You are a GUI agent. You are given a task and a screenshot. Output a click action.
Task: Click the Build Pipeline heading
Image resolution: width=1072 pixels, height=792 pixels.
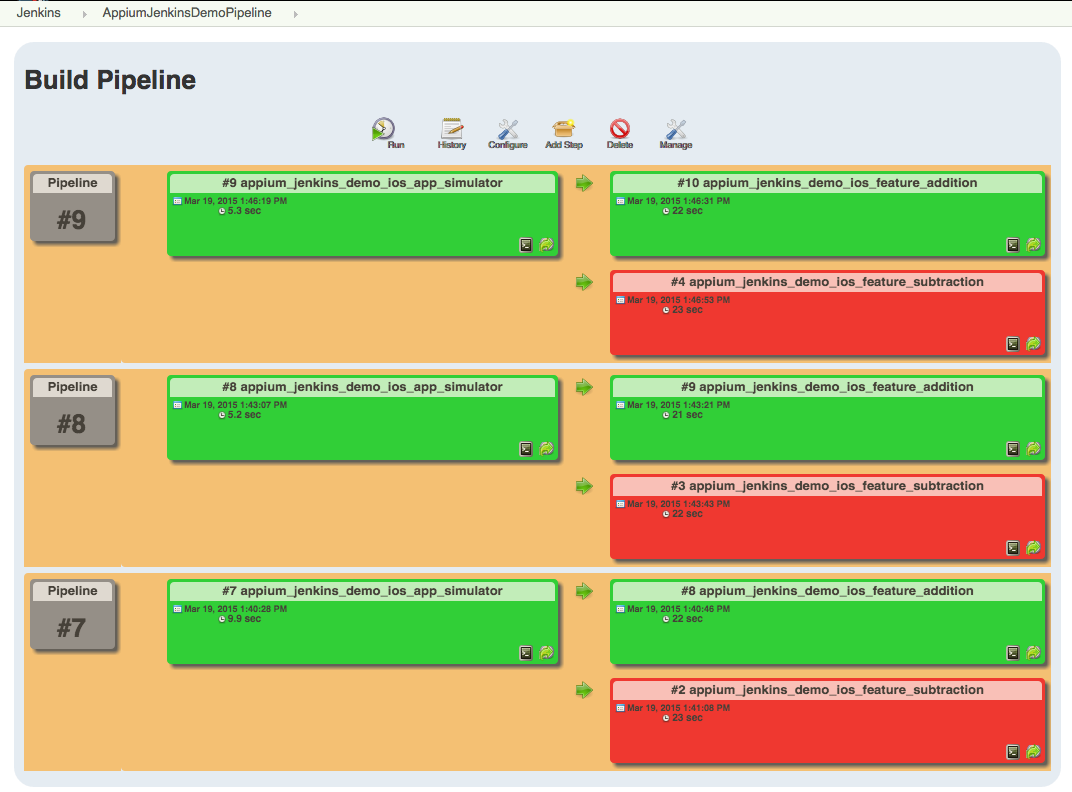[x=110, y=80]
